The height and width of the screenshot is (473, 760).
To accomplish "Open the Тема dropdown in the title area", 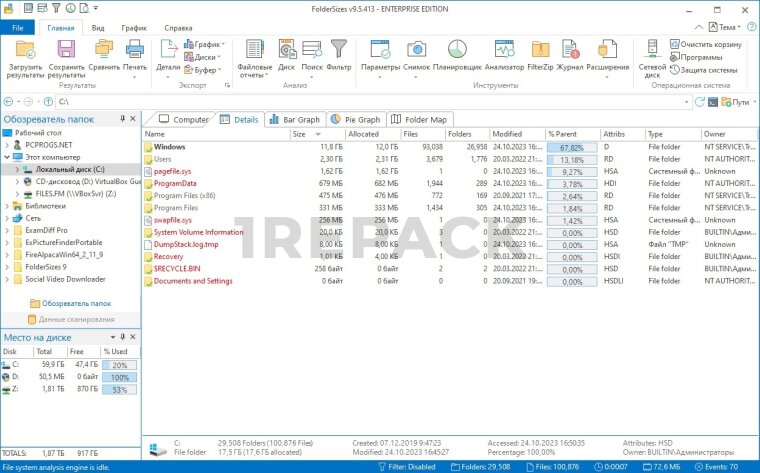I will (728, 27).
